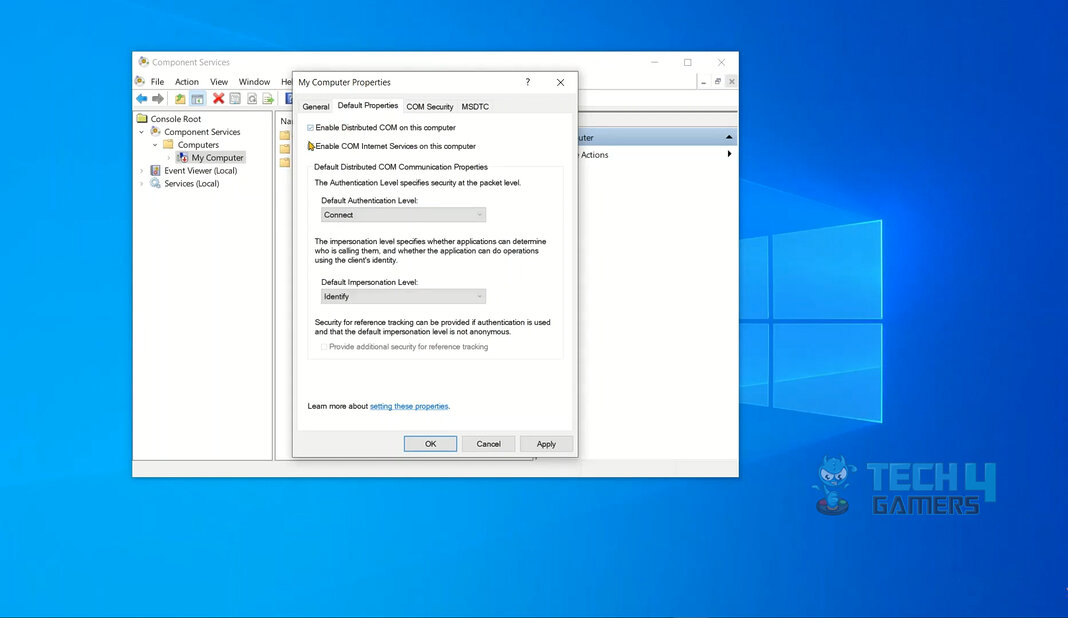
Task: Open the Default Authentication Level dropdown
Action: tap(479, 214)
